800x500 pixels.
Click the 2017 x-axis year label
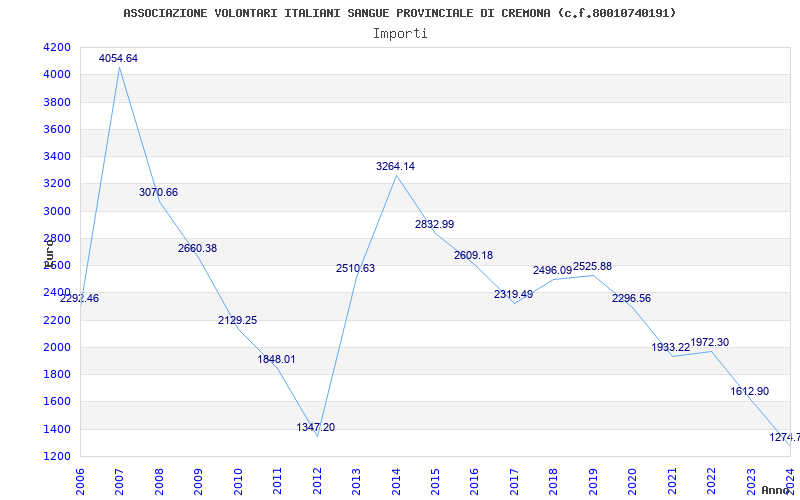(x=514, y=481)
